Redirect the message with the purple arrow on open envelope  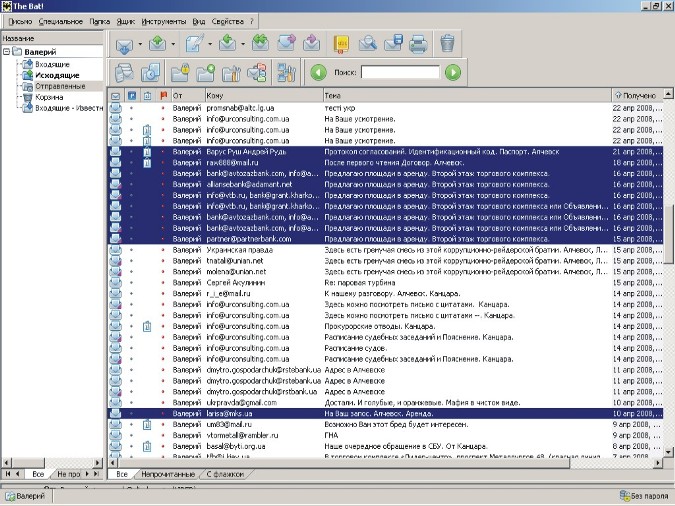coord(312,43)
